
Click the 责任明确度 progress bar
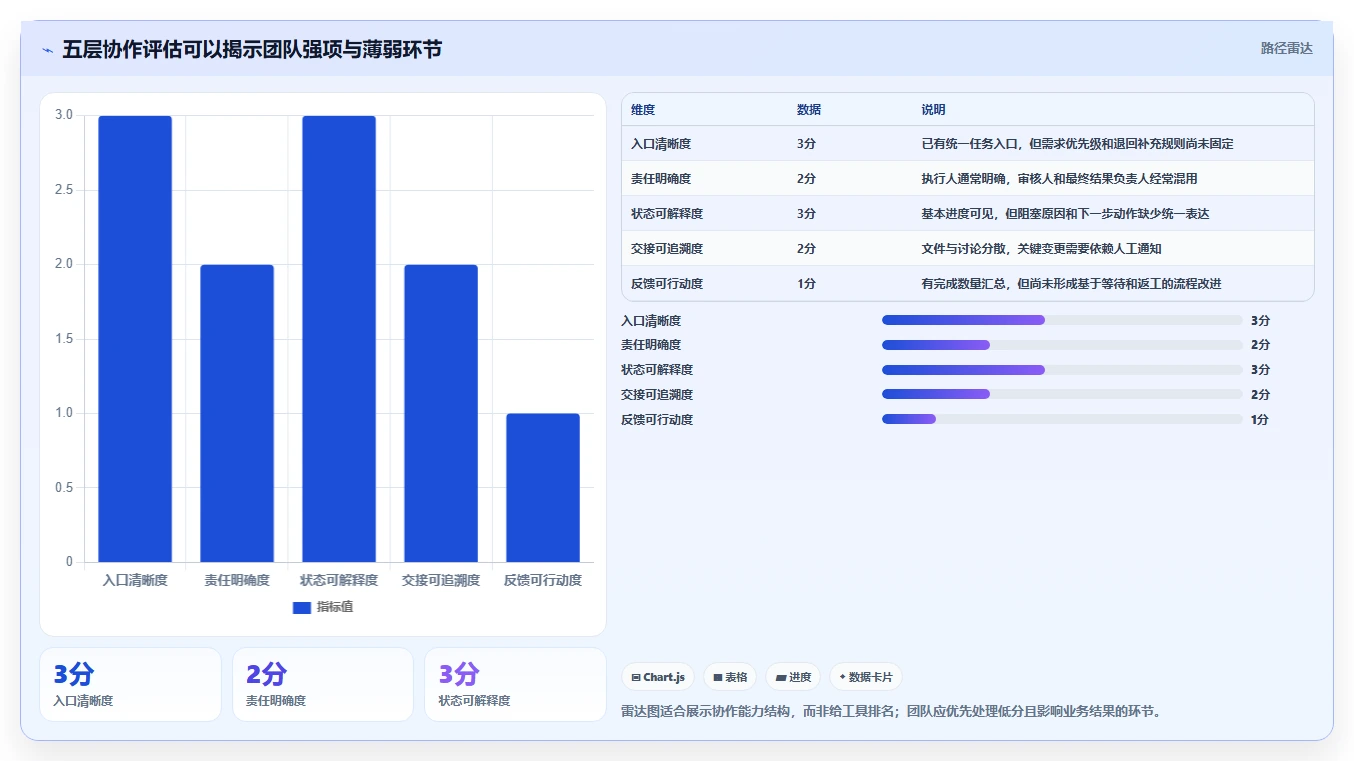pyautogui.click(x=1062, y=345)
